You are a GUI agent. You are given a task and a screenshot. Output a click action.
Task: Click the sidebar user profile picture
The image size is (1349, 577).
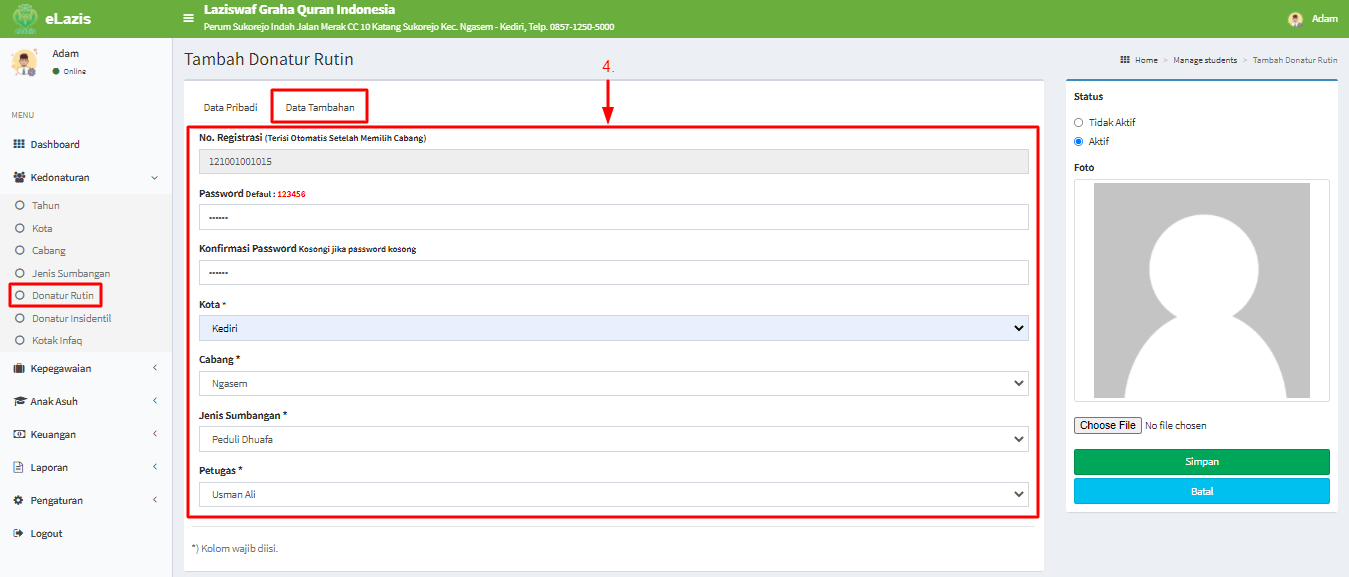click(x=24, y=62)
